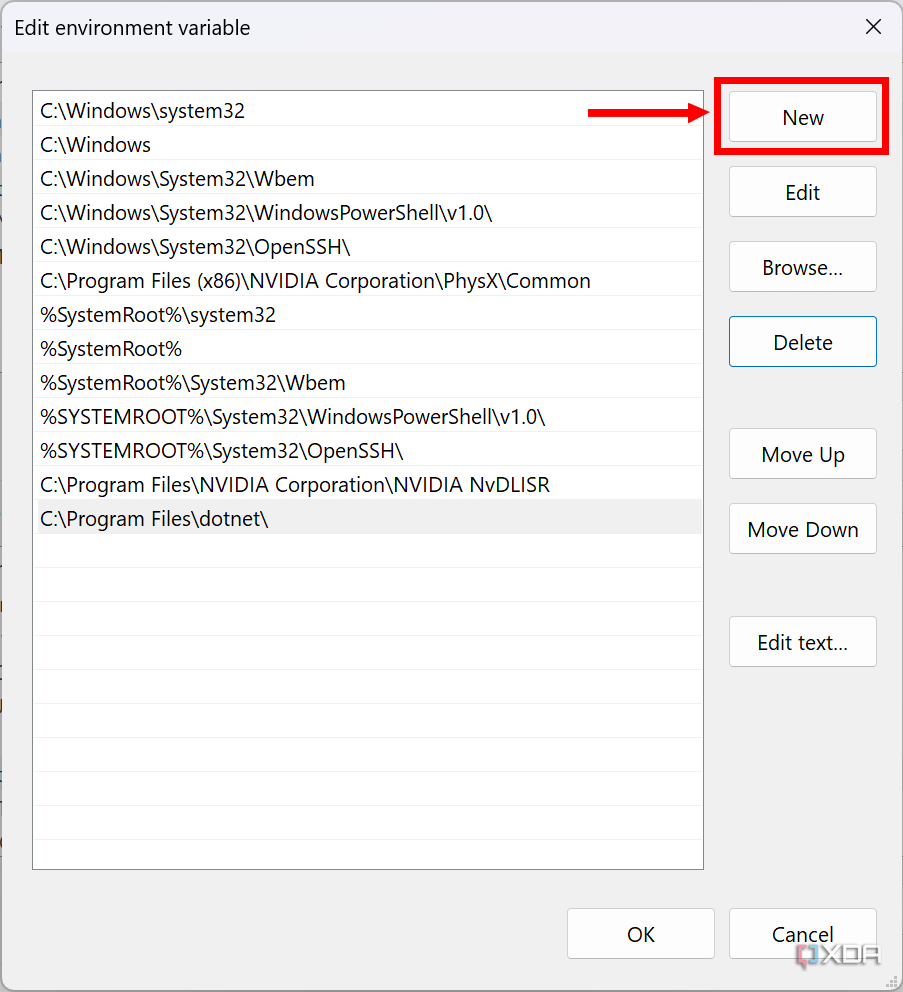Select the %SystemRoot%\System32\Wbem entry
Image resolution: width=903 pixels, height=992 pixels.
pos(368,383)
